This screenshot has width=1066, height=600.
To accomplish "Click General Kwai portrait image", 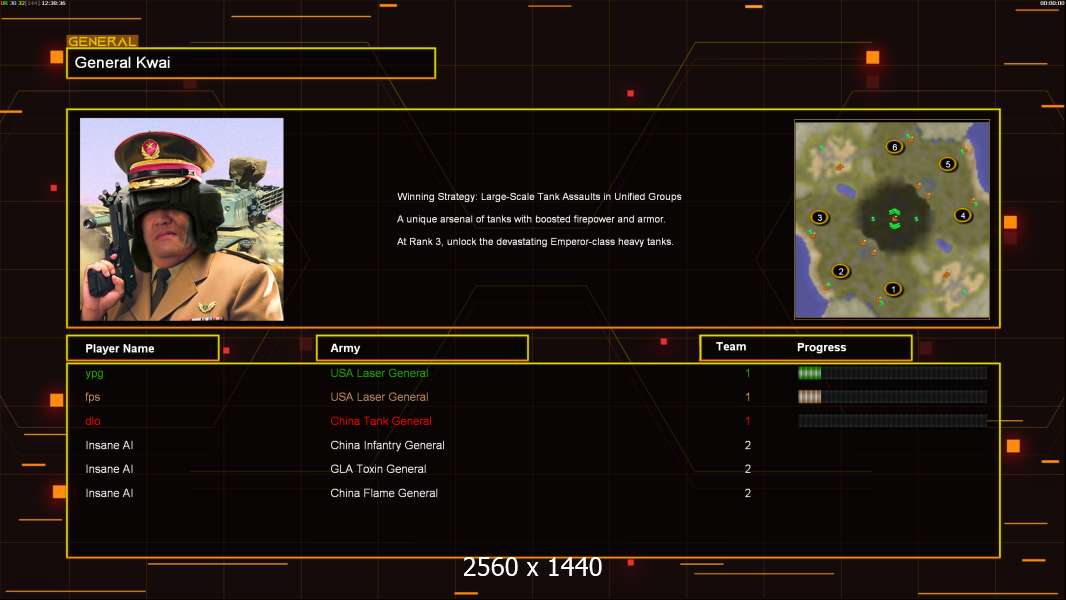I will click(182, 219).
